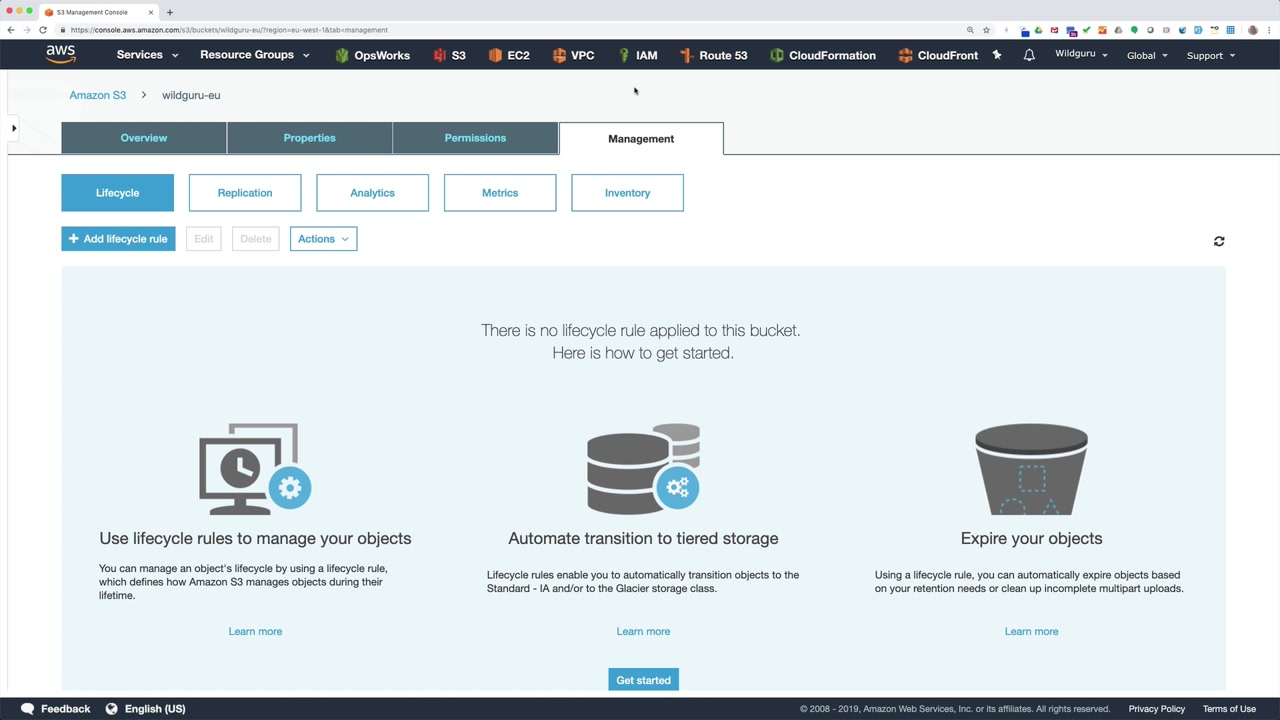
Task: Open a new browser tab
Action: (170, 12)
